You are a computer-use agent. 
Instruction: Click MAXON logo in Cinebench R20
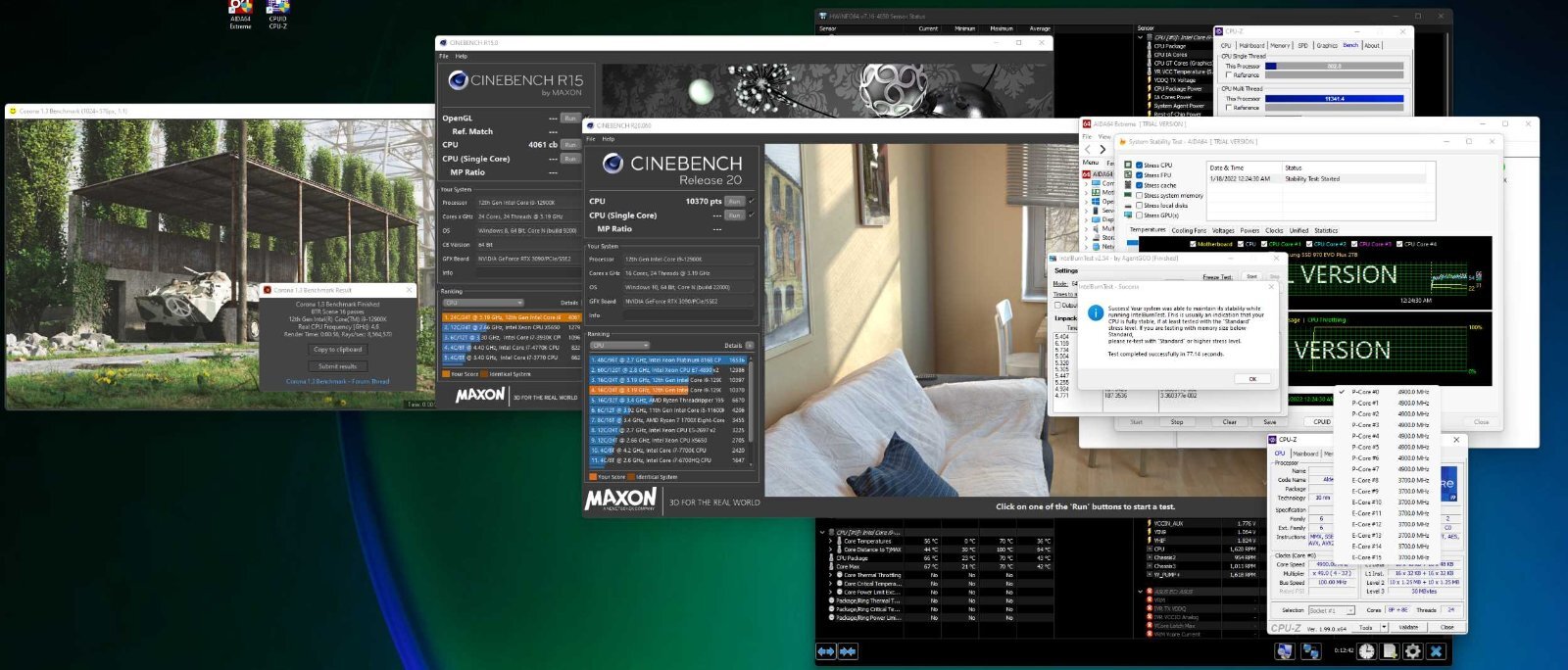pos(620,498)
